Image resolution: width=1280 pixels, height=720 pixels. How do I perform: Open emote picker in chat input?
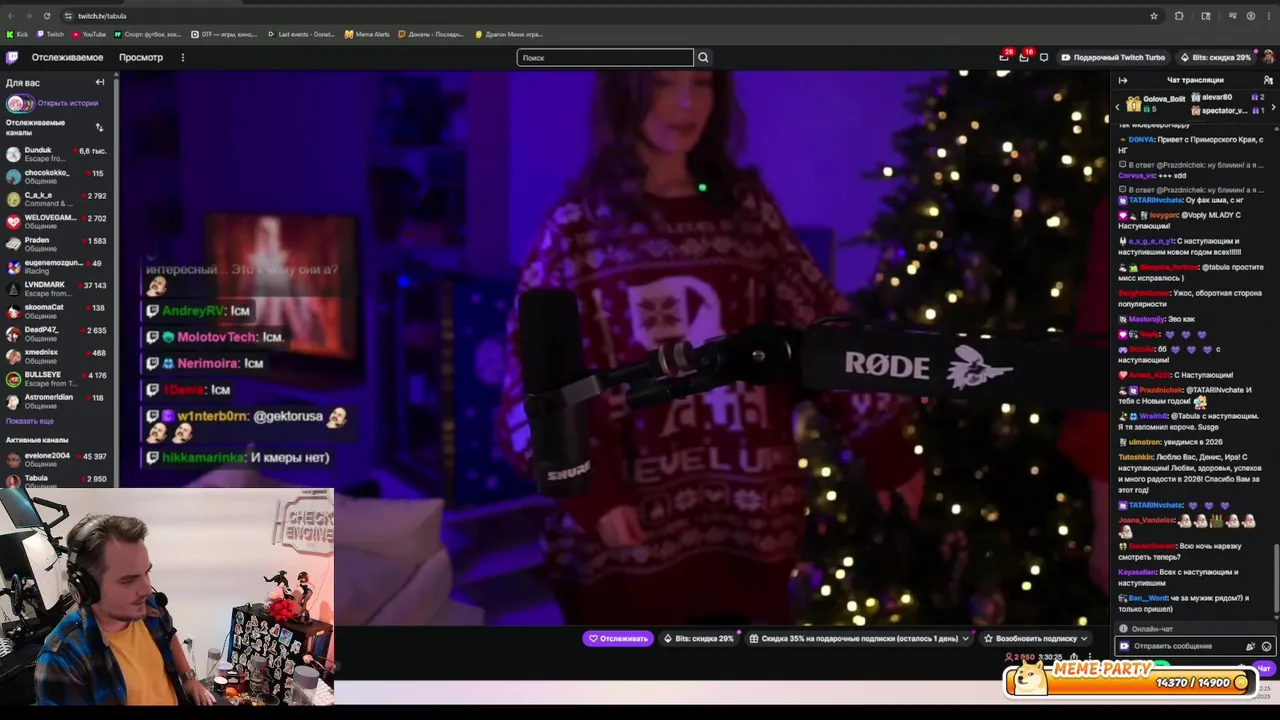(1267, 646)
